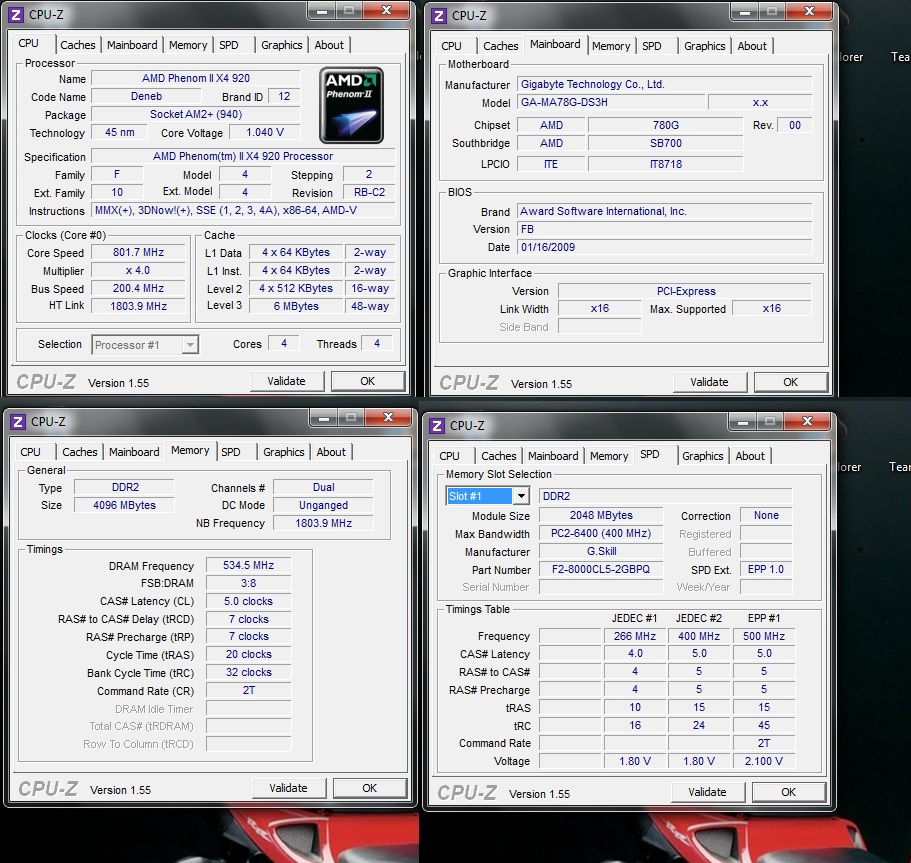This screenshot has width=911, height=863.
Task: Select SPD tab in the CPU window
Action: point(229,45)
